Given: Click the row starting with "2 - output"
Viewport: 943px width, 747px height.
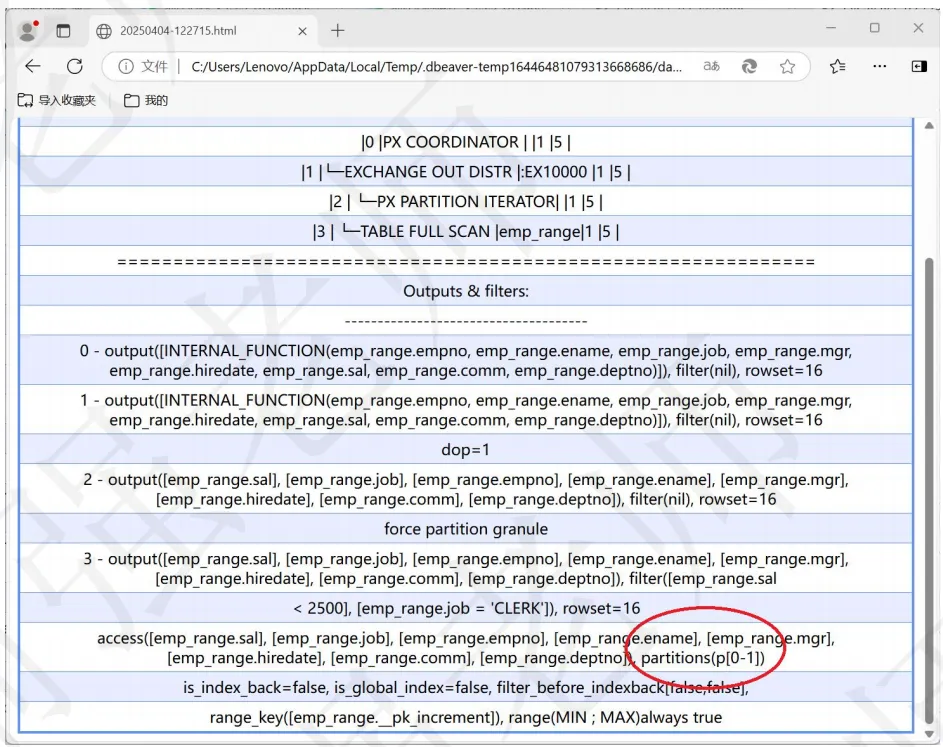Looking at the screenshot, I should 465,489.
